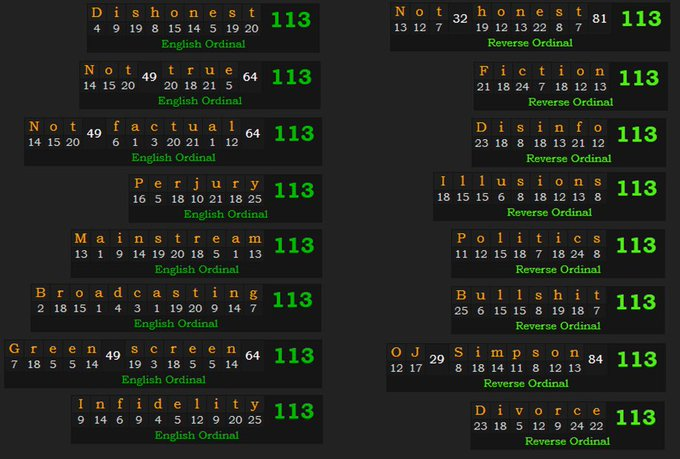The width and height of the screenshot is (680, 459).
Task: Click word sum 32 in "Not honest" row
Action: click(460, 18)
